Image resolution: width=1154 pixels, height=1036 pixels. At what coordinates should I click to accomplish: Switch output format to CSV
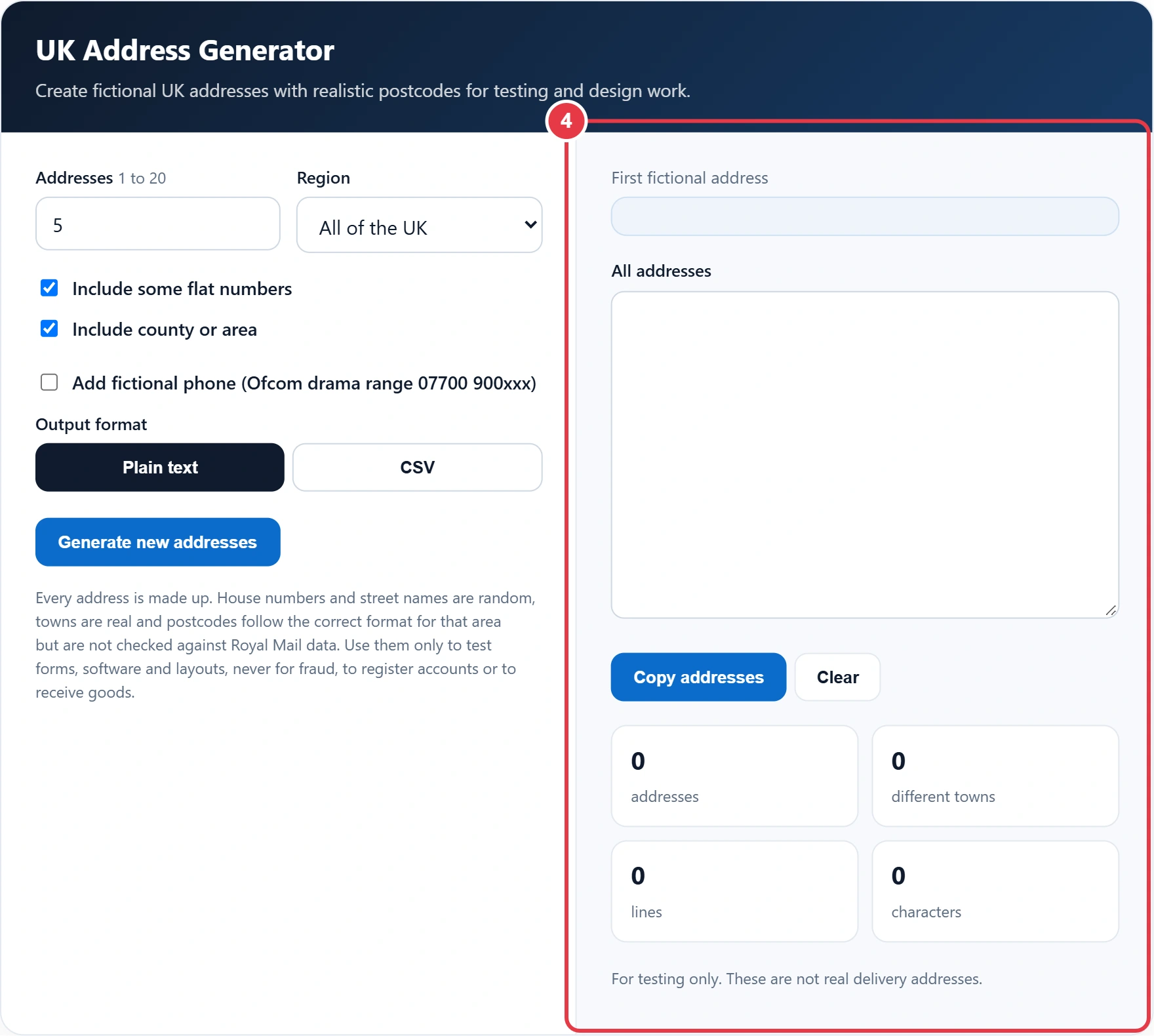point(418,468)
